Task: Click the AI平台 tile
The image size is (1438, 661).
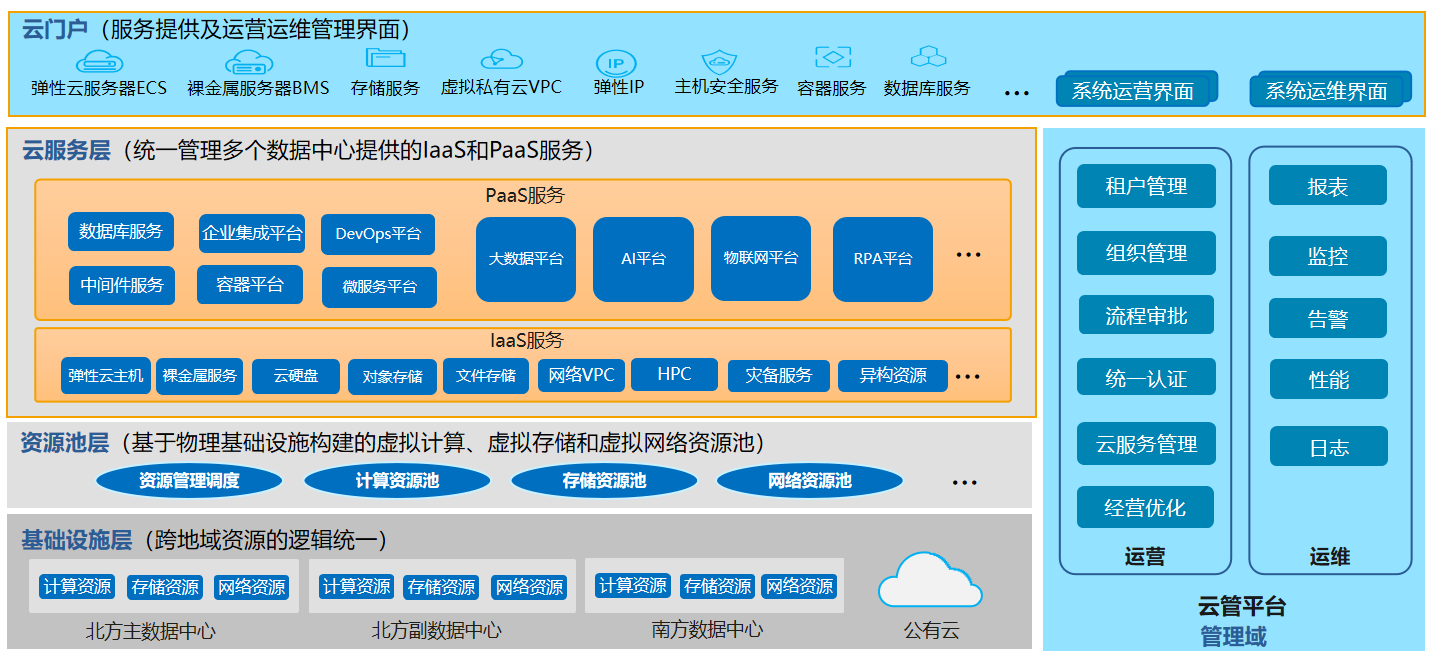Action: [x=643, y=259]
